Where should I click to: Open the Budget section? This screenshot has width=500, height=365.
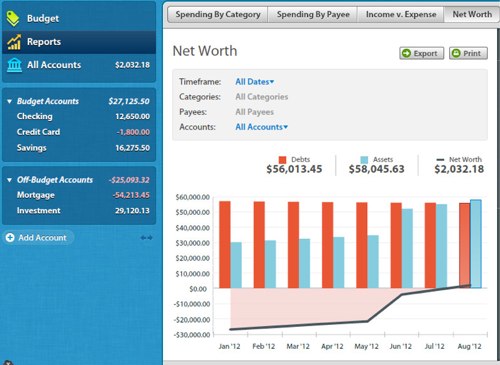point(79,18)
